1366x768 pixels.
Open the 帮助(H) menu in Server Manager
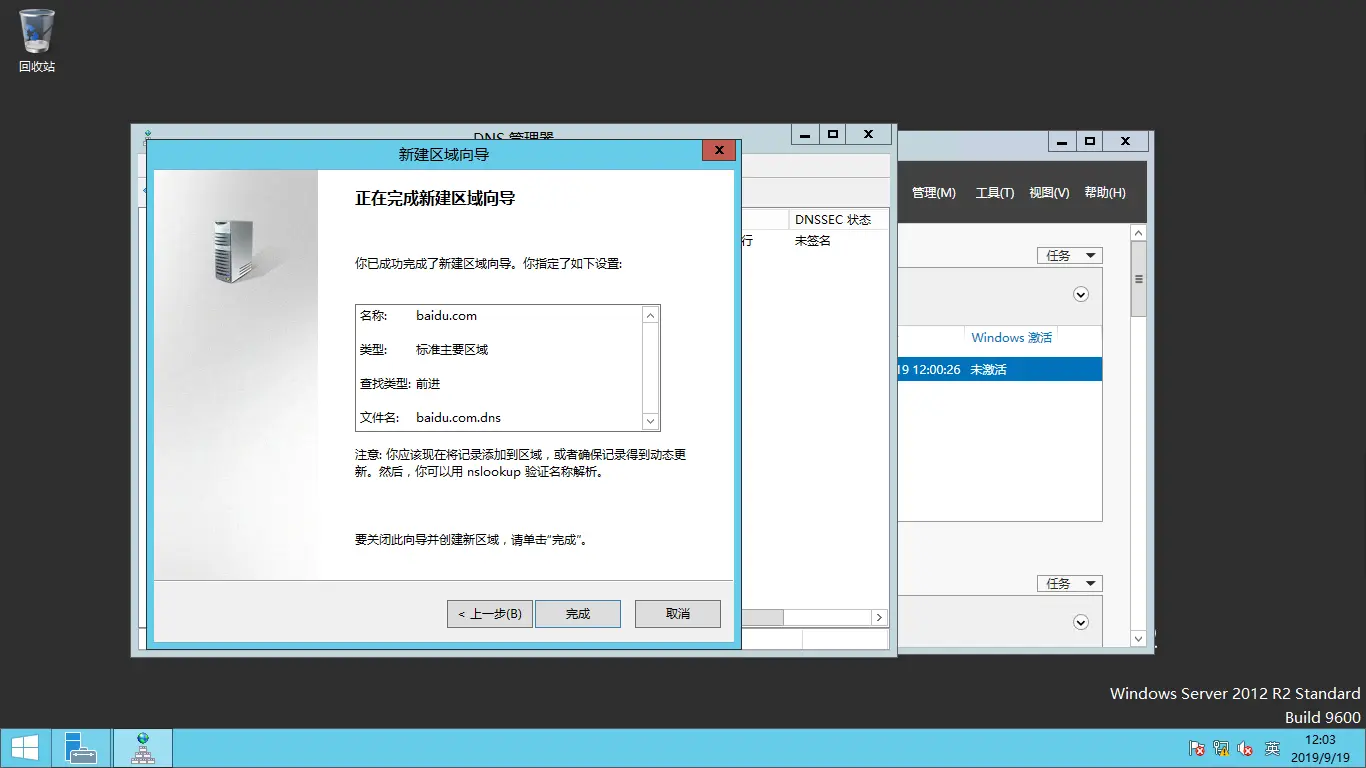coord(1105,193)
